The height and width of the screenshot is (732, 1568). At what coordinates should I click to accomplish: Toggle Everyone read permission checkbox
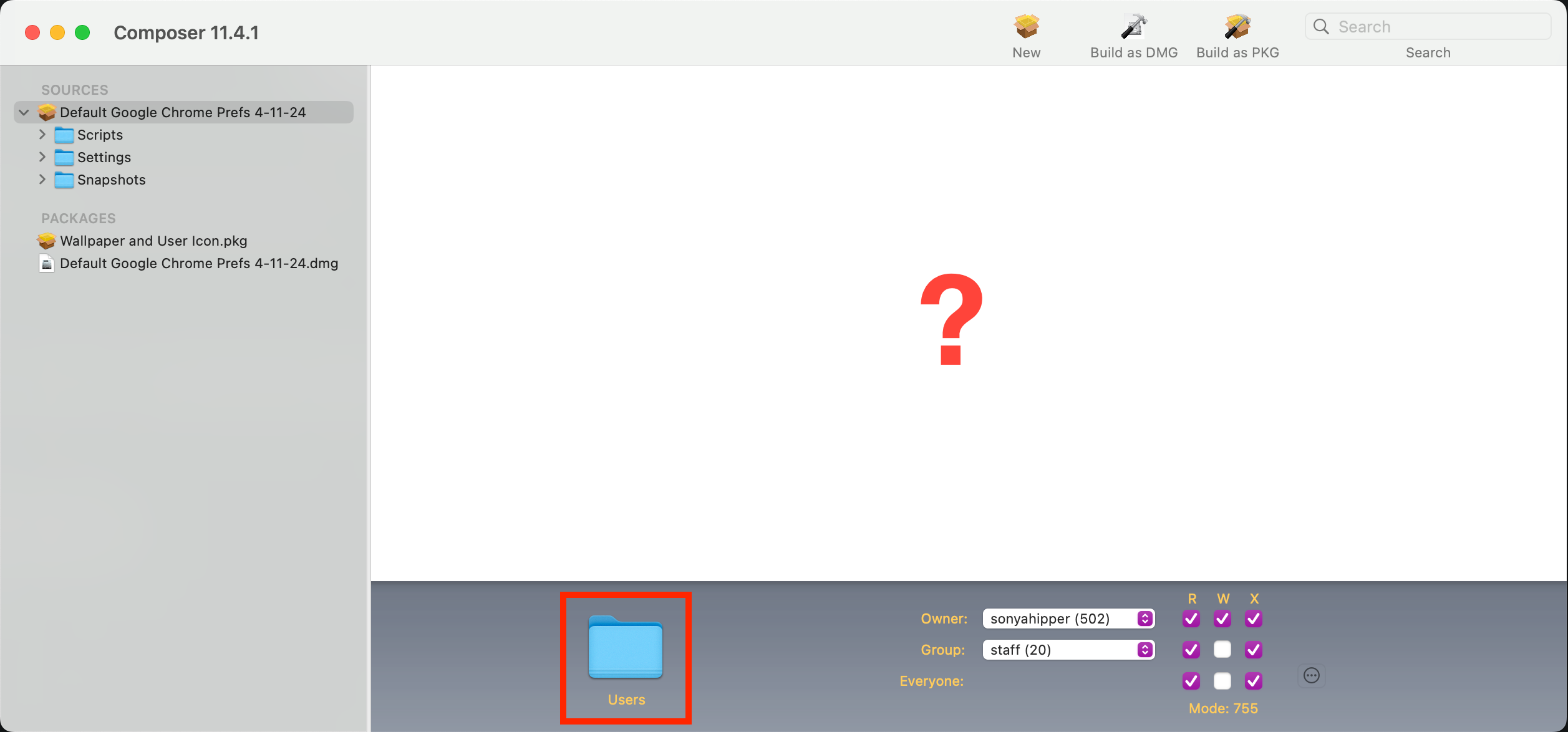(x=1191, y=681)
